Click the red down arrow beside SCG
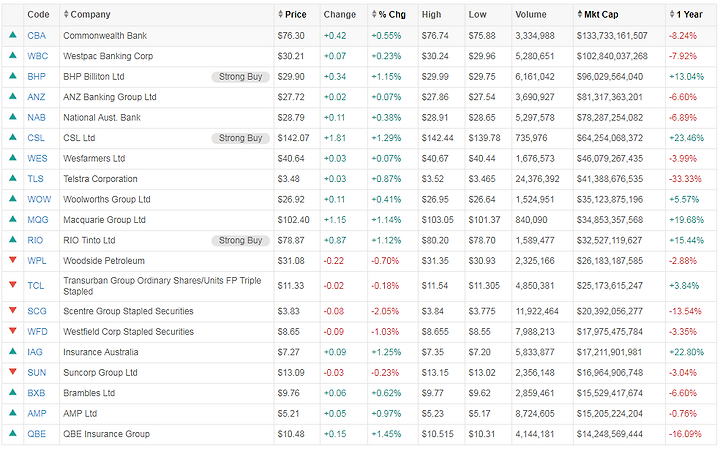The height and width of the screenshot is (451, 720). click(12, 311)
